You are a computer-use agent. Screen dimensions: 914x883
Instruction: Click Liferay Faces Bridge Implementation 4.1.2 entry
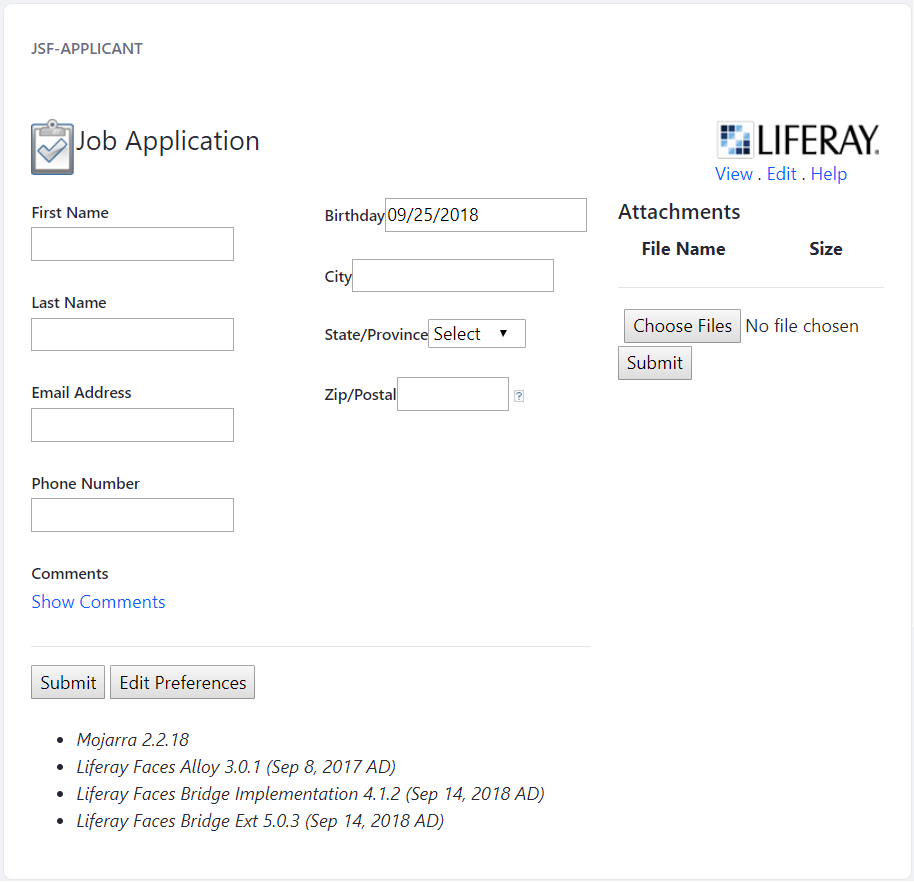tap(310, 794)
